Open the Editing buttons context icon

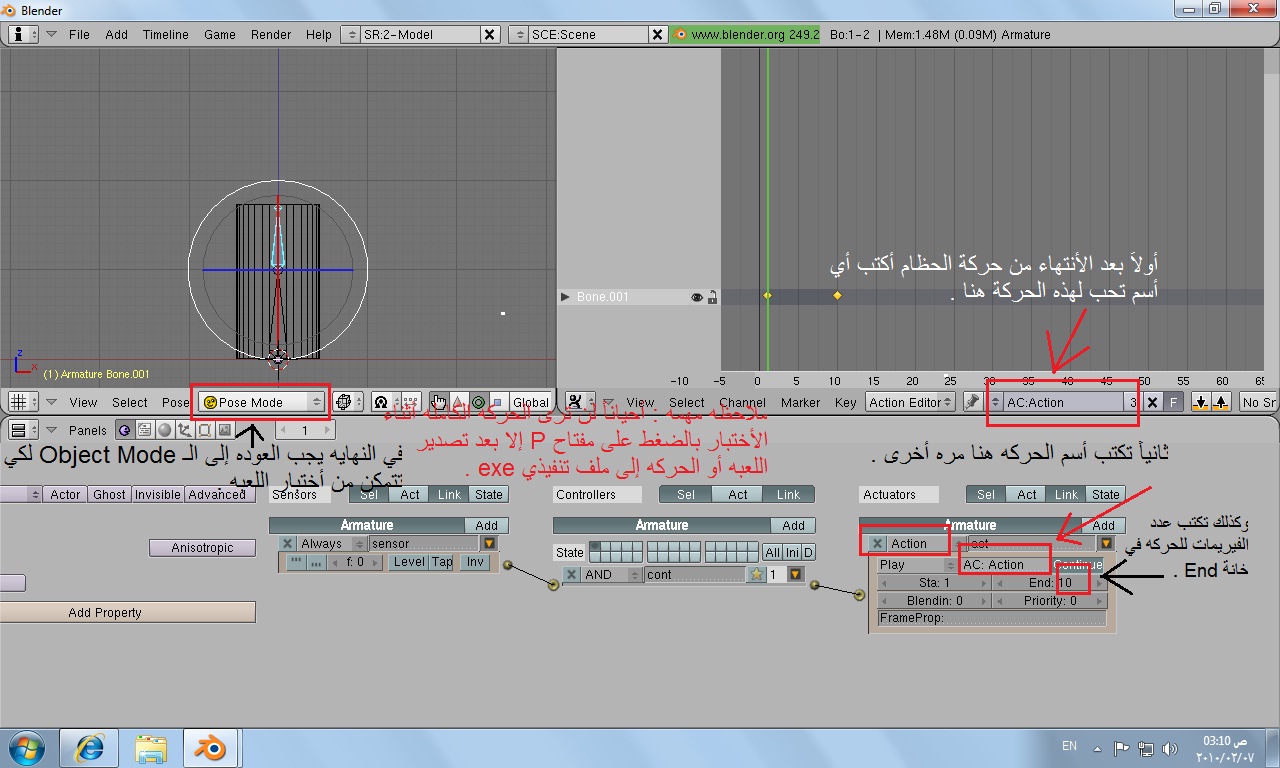pos(204,430)
